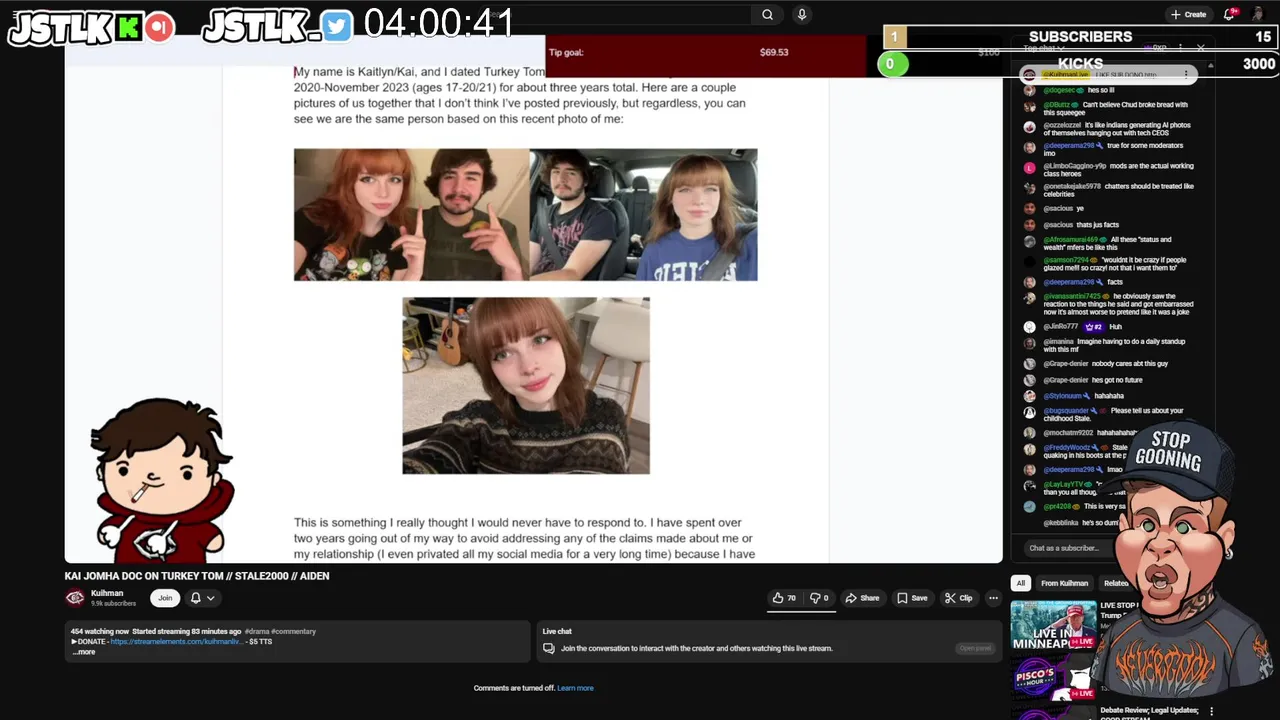
Task: Open live chat more options menu
Action: click(x=1180, y=47)
